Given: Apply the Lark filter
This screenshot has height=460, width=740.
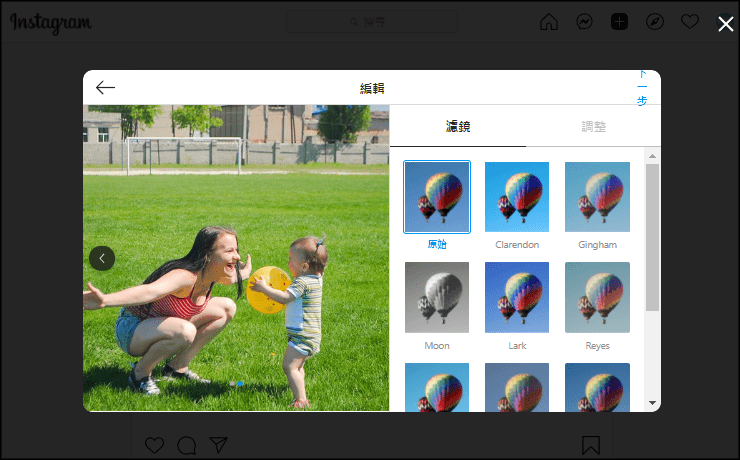Looking at the screenshot, I should (517, 297).
